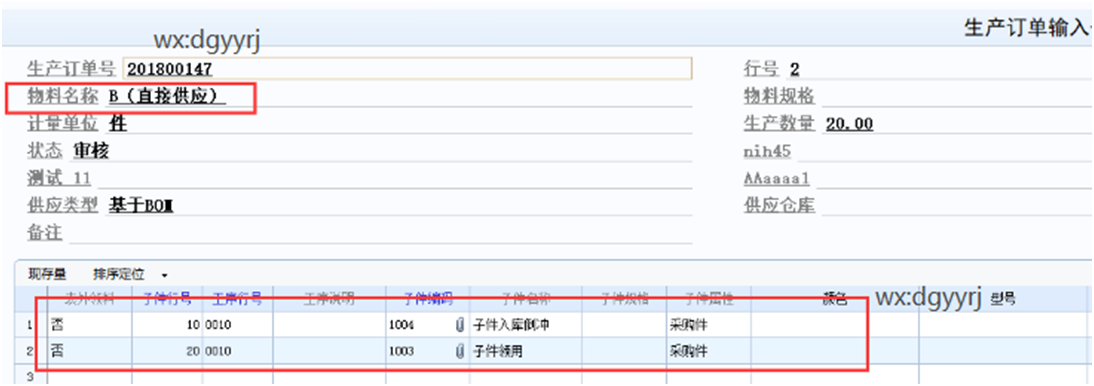Screen dimensions: 1094x386
Task: Click the 生产数量 value 20.00
Action: coord(849,124)
